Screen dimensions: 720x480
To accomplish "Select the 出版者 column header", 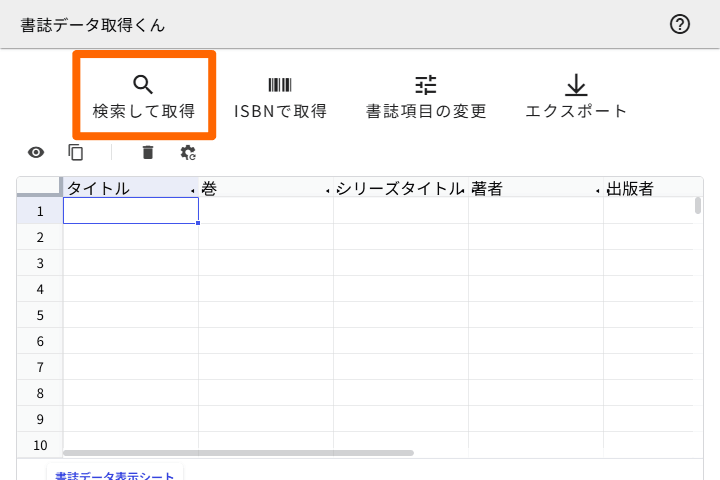I will coord(640,188).
